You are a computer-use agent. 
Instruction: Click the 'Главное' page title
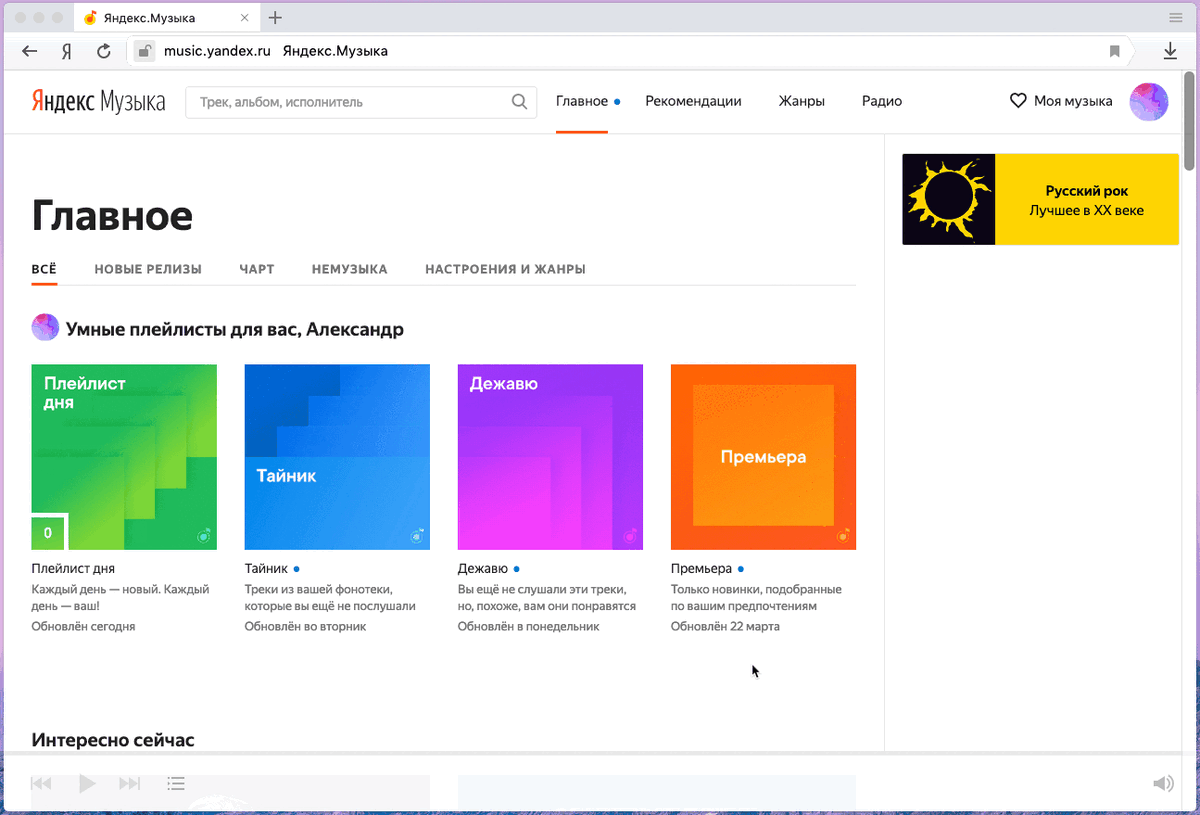pyautogui.click(x=112, y=216)
